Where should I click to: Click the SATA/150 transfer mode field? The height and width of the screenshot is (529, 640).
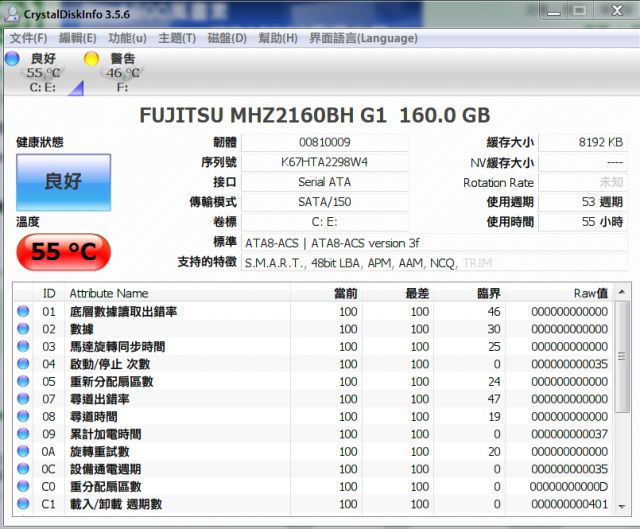(325, 202)
